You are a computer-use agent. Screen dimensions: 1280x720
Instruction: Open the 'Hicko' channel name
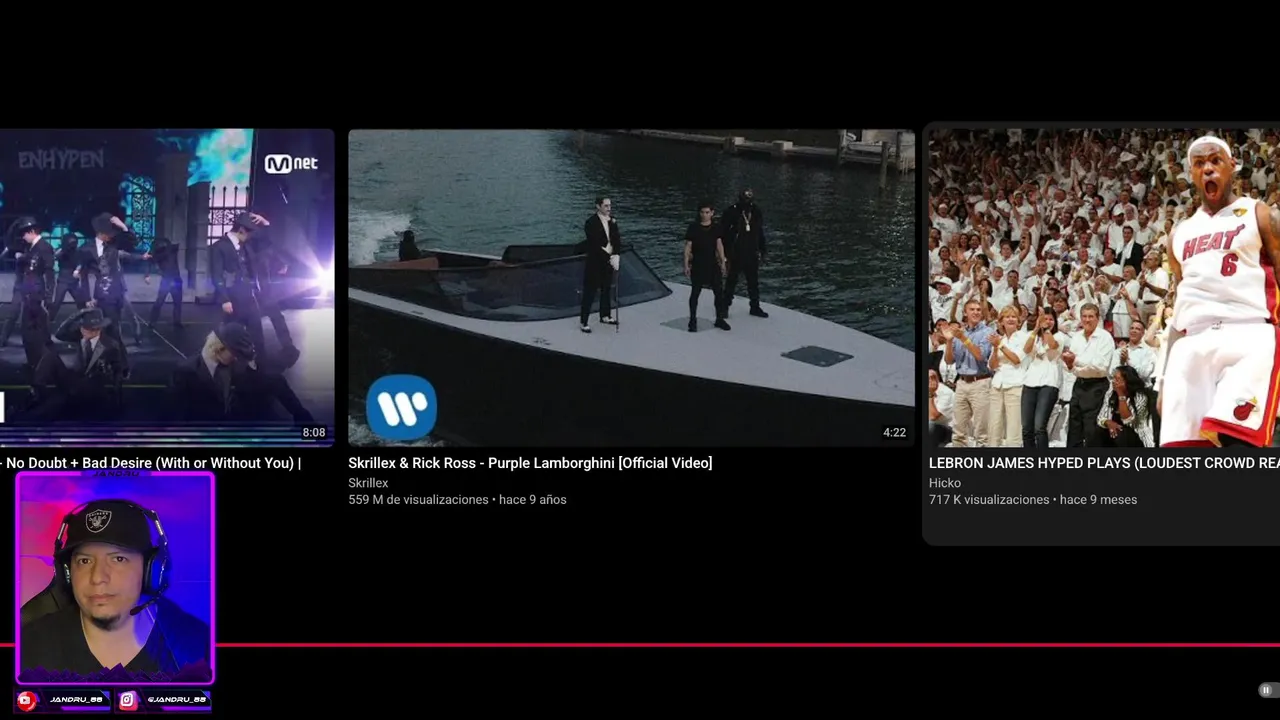(x=945, y=483)
